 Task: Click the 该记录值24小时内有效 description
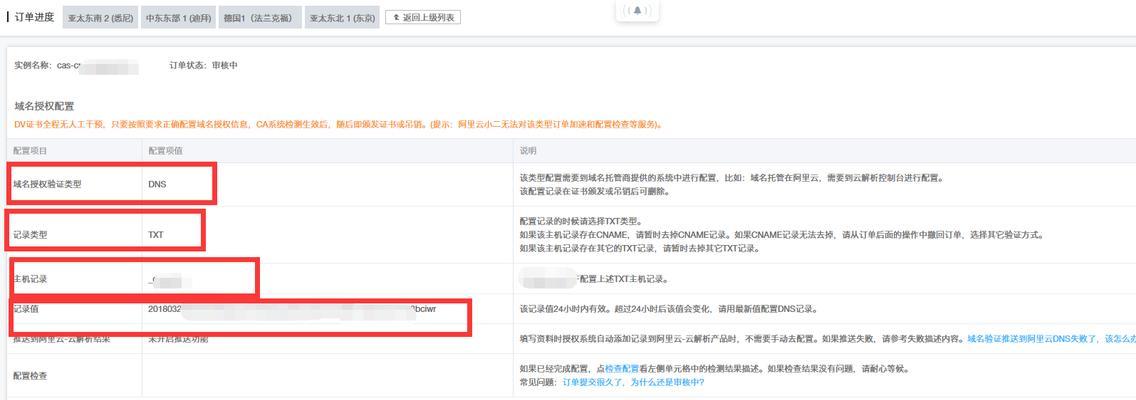click(668, 309)
